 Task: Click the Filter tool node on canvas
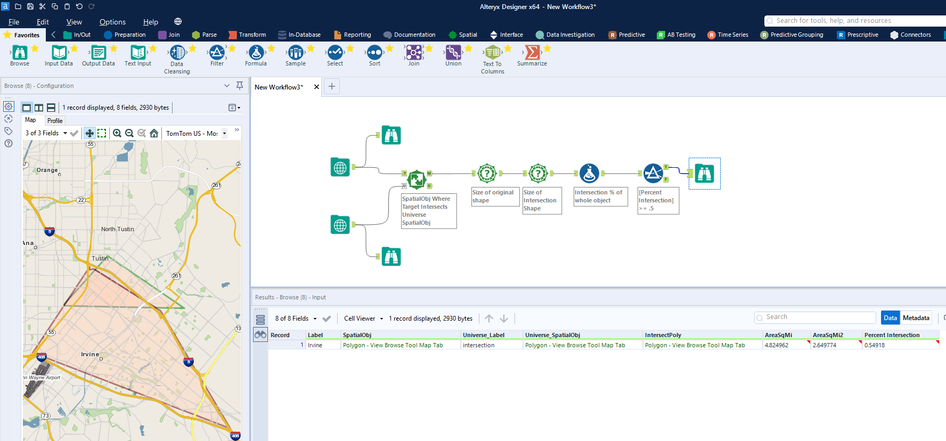coord(652,173)
